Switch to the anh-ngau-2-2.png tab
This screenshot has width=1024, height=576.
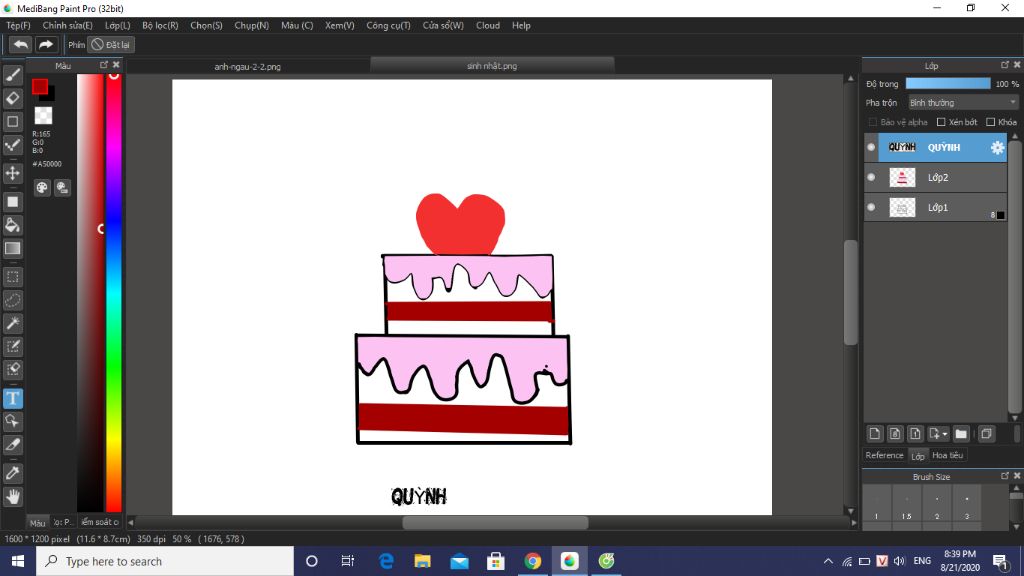point(248,66)
